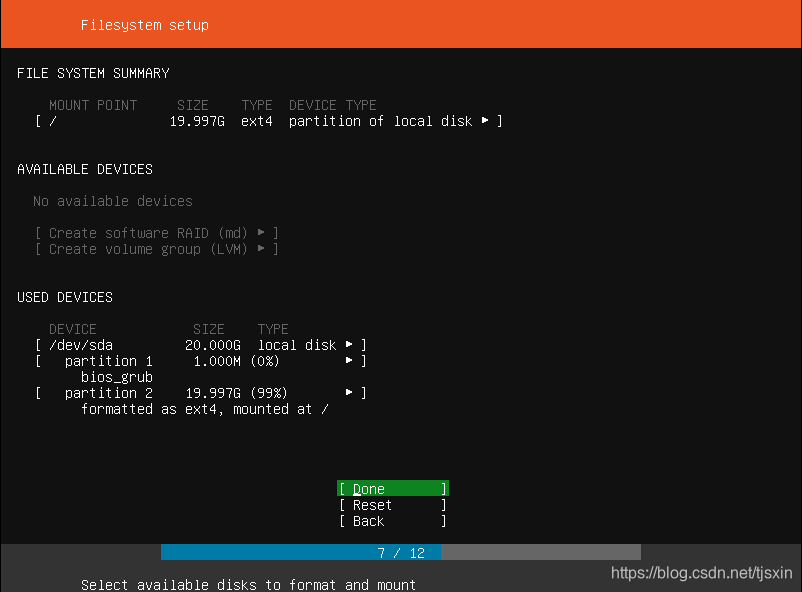Click the 'local disk' type of /dev/sda
Viewport: 802px width, 592px height.
point(297,345)
